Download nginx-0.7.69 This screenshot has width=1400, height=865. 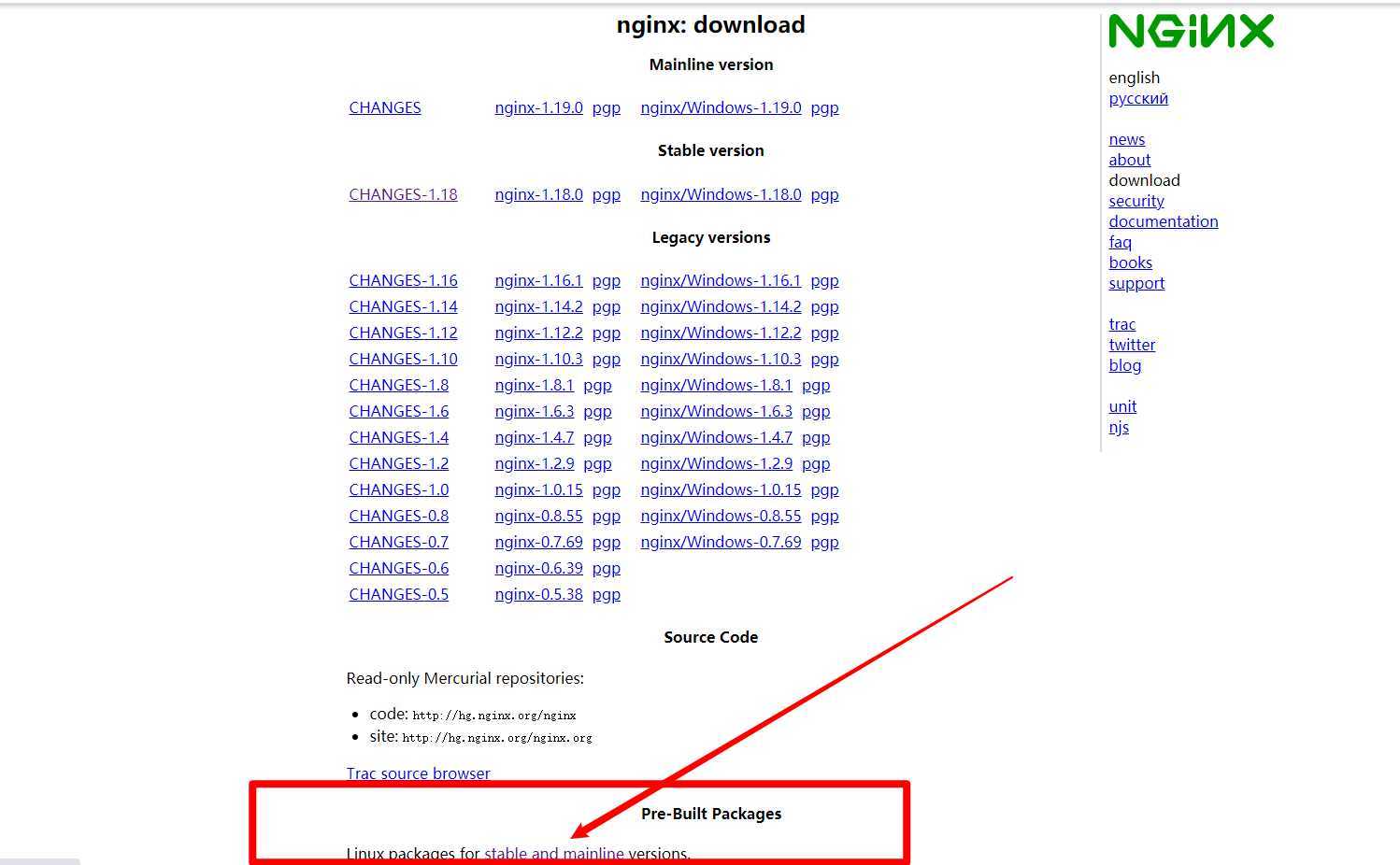point(538,542)
